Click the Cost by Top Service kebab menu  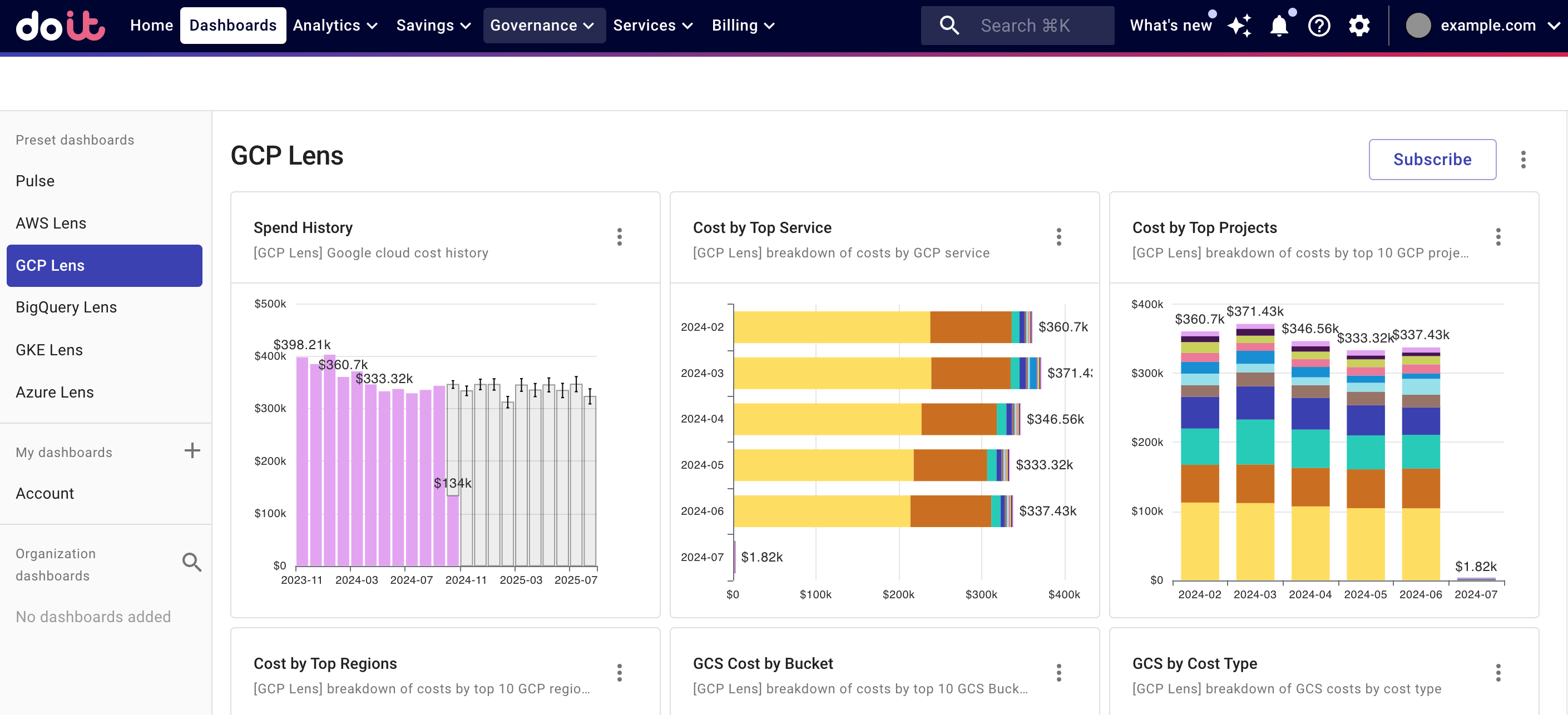click(1059, 238)
